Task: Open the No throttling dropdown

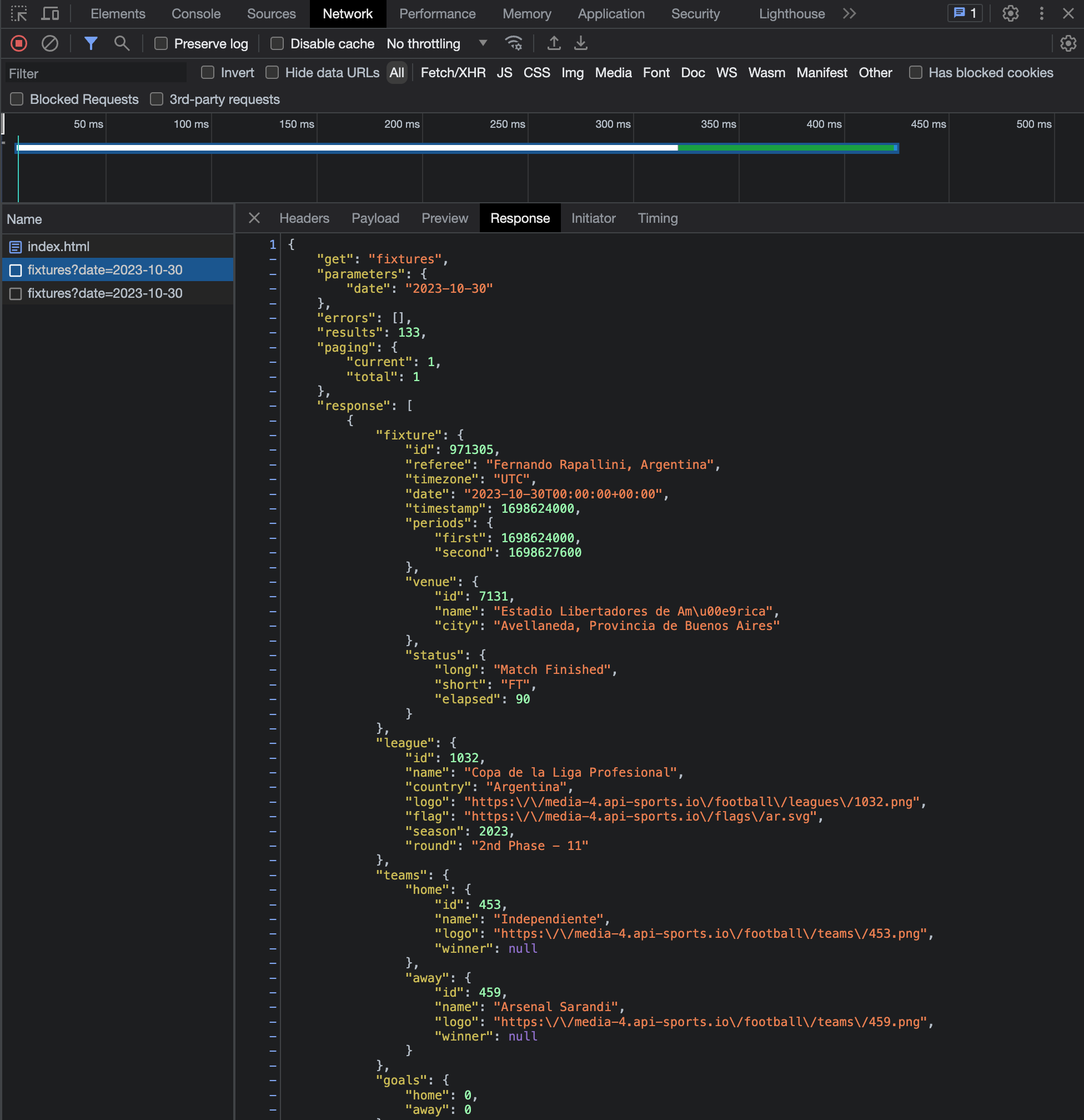Action: (438, 43)
